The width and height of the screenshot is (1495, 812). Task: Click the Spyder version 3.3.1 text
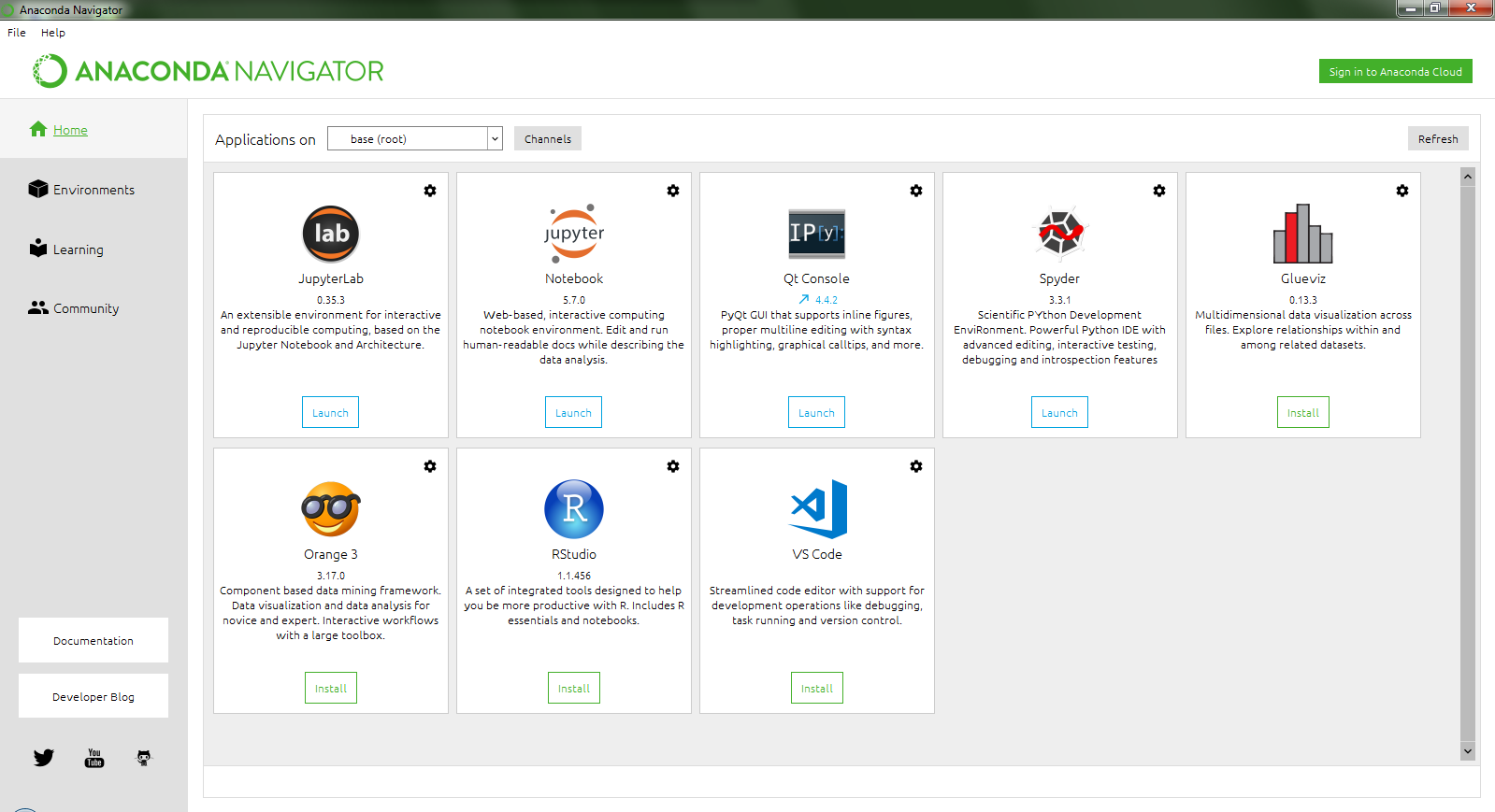[x=1060, y=300]
